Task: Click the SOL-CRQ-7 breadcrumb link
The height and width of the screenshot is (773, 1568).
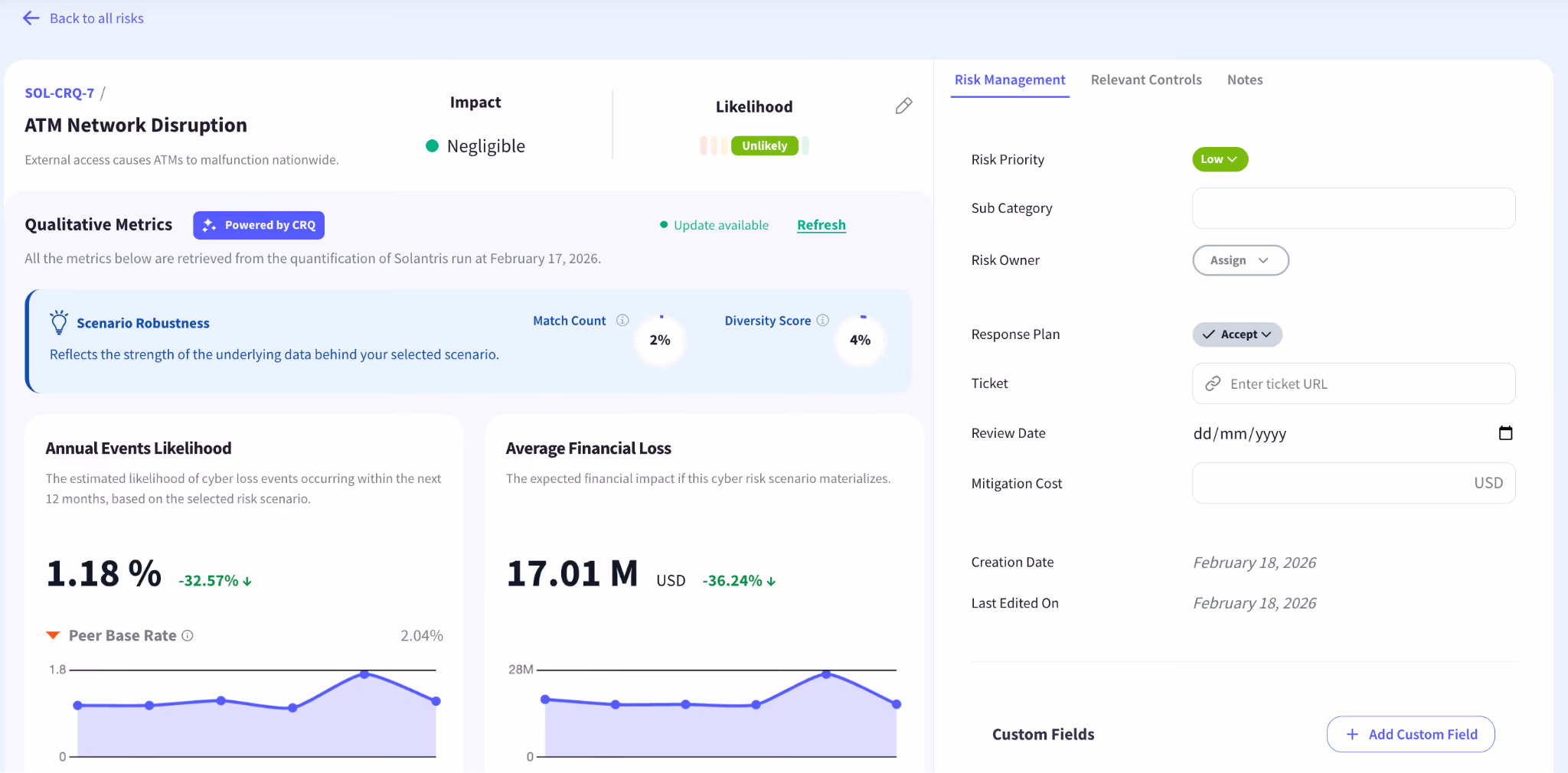Action: coord(59,93)
